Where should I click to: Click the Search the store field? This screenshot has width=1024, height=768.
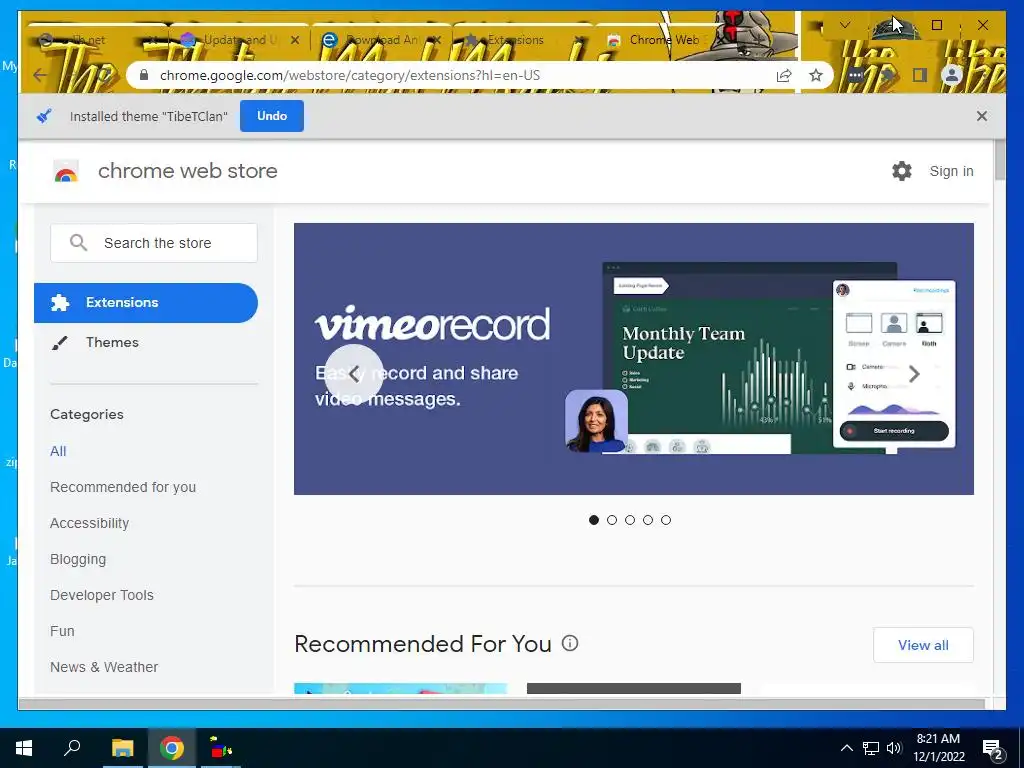154,243
